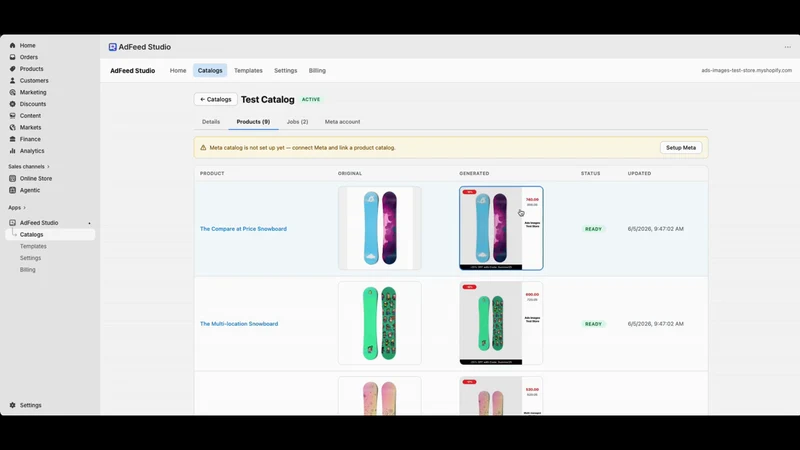Open Settings in AdFeed sidebar submenu
The width and height of the screenshot is (800, 450).
(30, 258)
